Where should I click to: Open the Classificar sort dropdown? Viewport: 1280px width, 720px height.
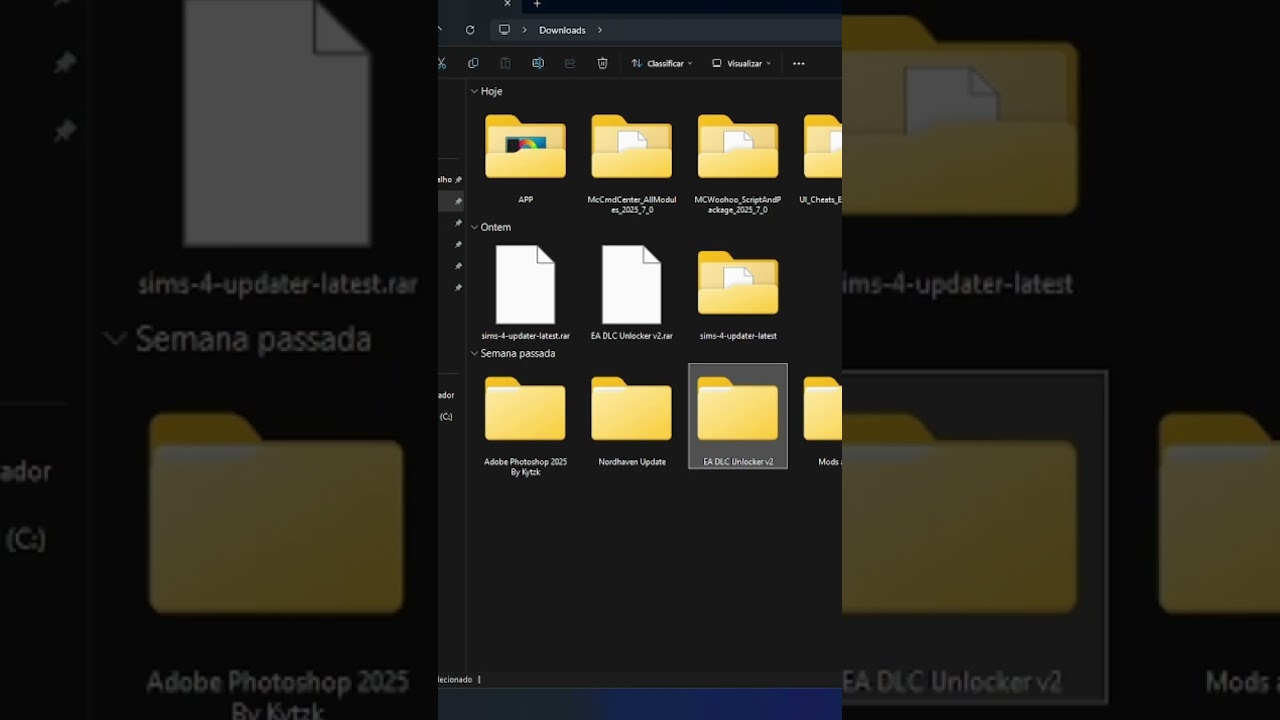pyautogui.click(x=661, y=63)
